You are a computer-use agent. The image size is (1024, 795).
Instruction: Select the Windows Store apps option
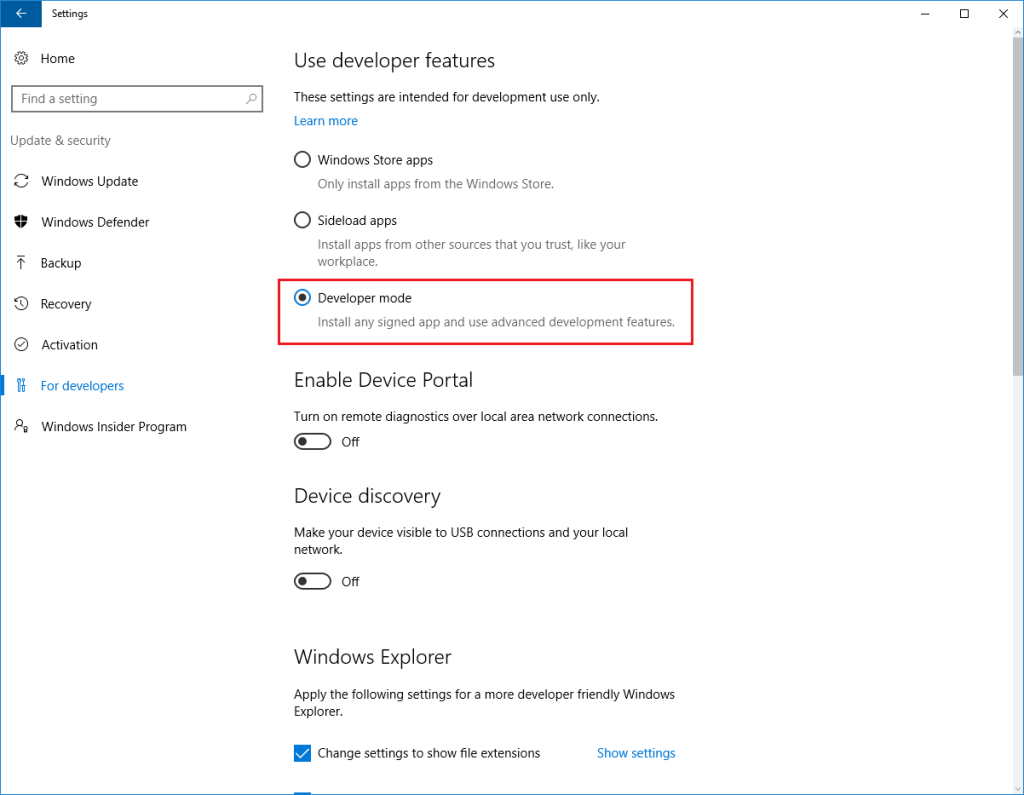[302, 160]
